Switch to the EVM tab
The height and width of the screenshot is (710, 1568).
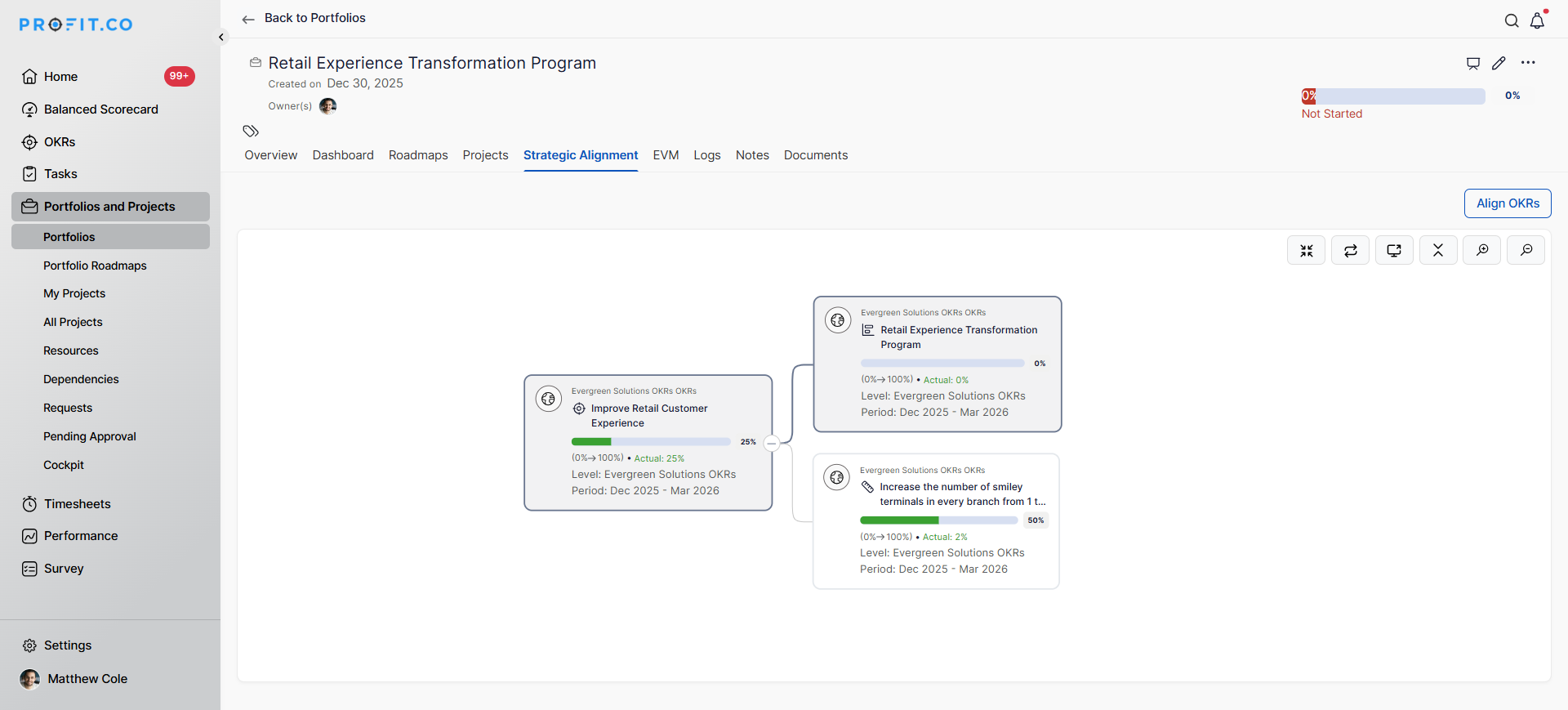tap(666, 155)
